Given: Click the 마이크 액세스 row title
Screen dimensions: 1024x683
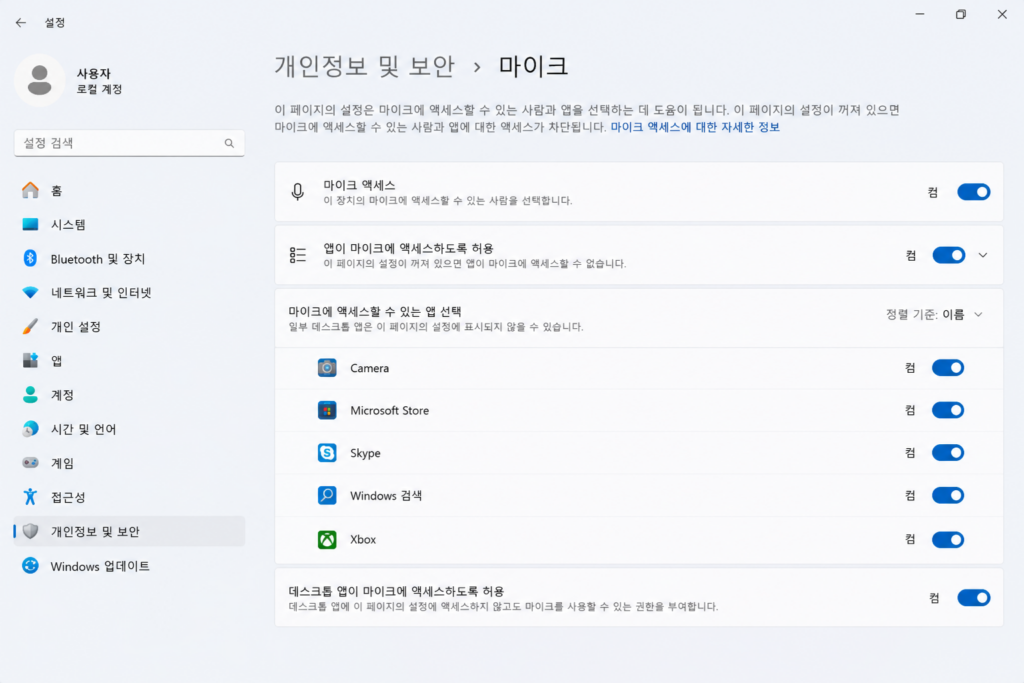Looking at the screenshot, I should pyautogui.click(x=359, y=185).
